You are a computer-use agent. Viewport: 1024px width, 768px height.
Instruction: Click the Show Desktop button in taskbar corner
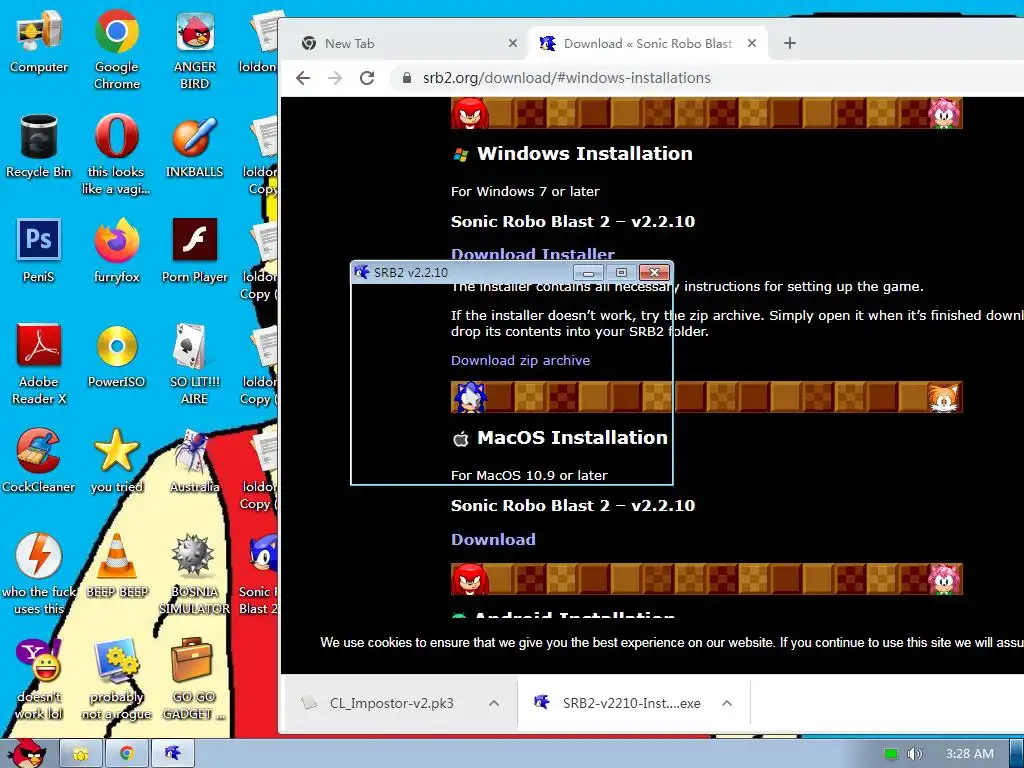point(1017,754)
